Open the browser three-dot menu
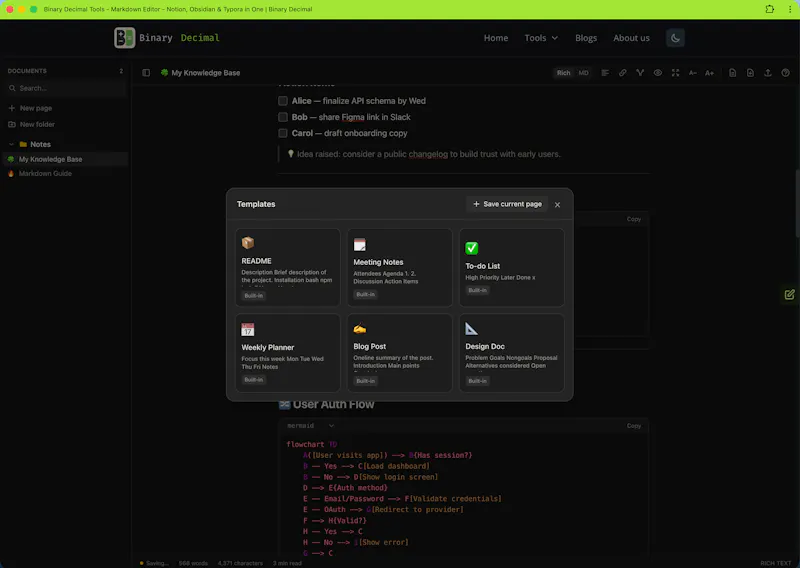 tap(790, 9)
